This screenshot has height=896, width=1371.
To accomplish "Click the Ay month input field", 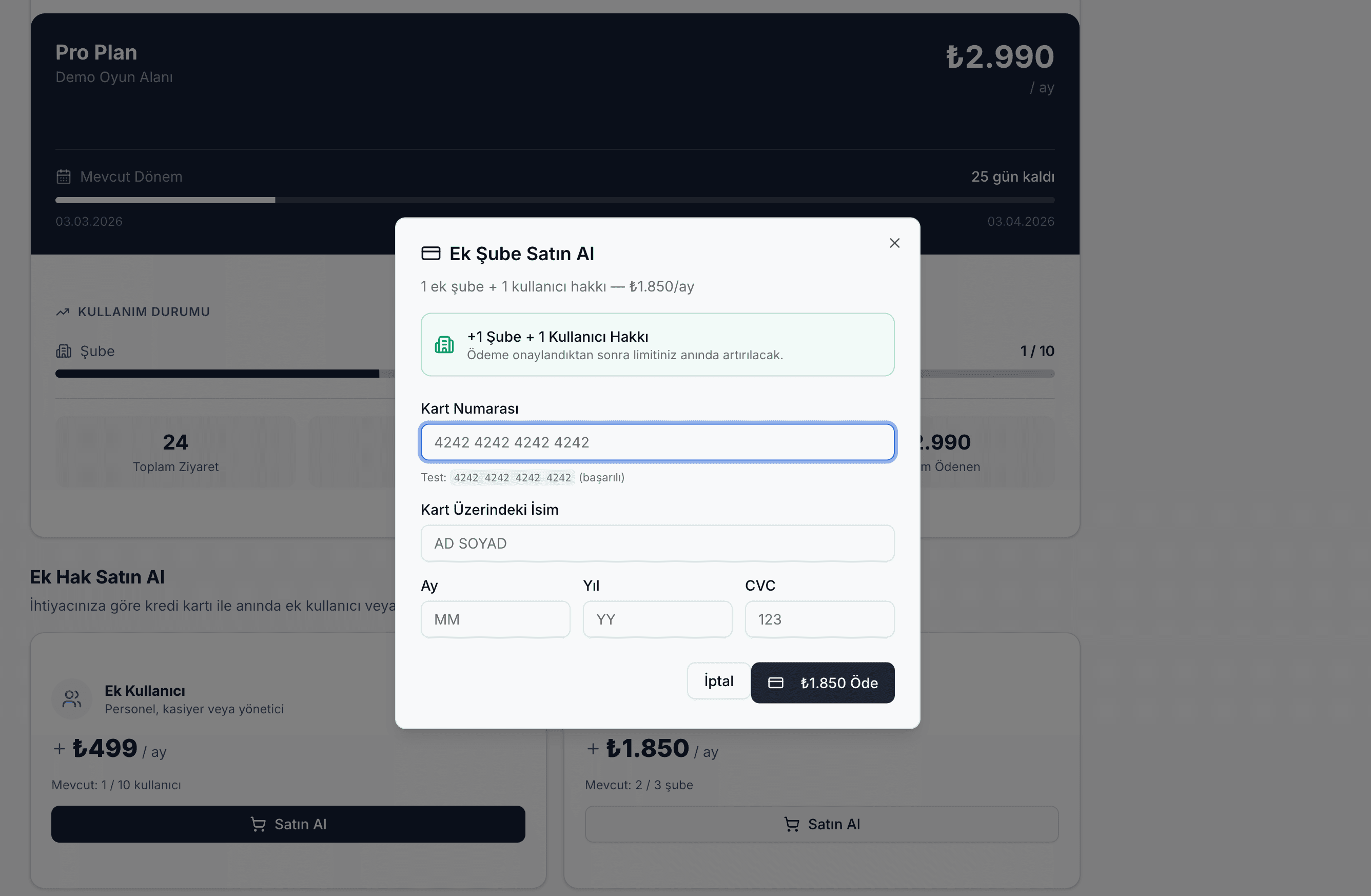I will click(496, 619).
